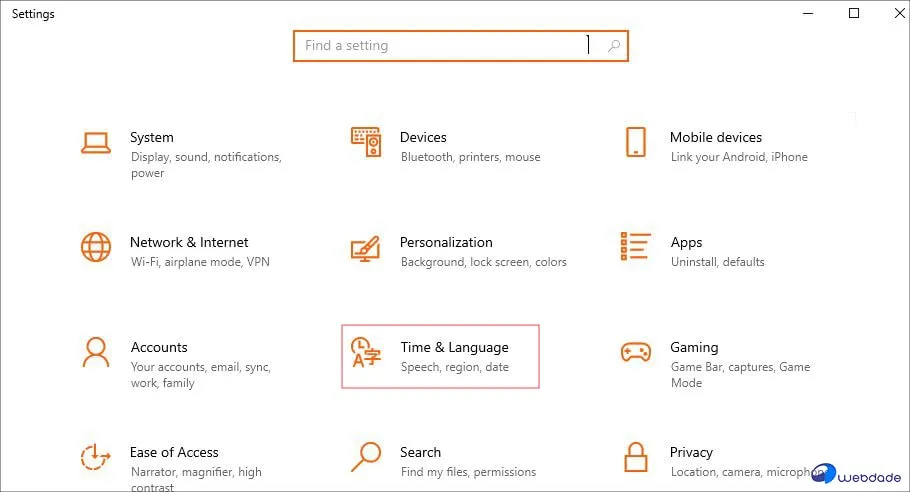Open Time & Language heading
Screen dimensions: 910x492
(454, 348)
